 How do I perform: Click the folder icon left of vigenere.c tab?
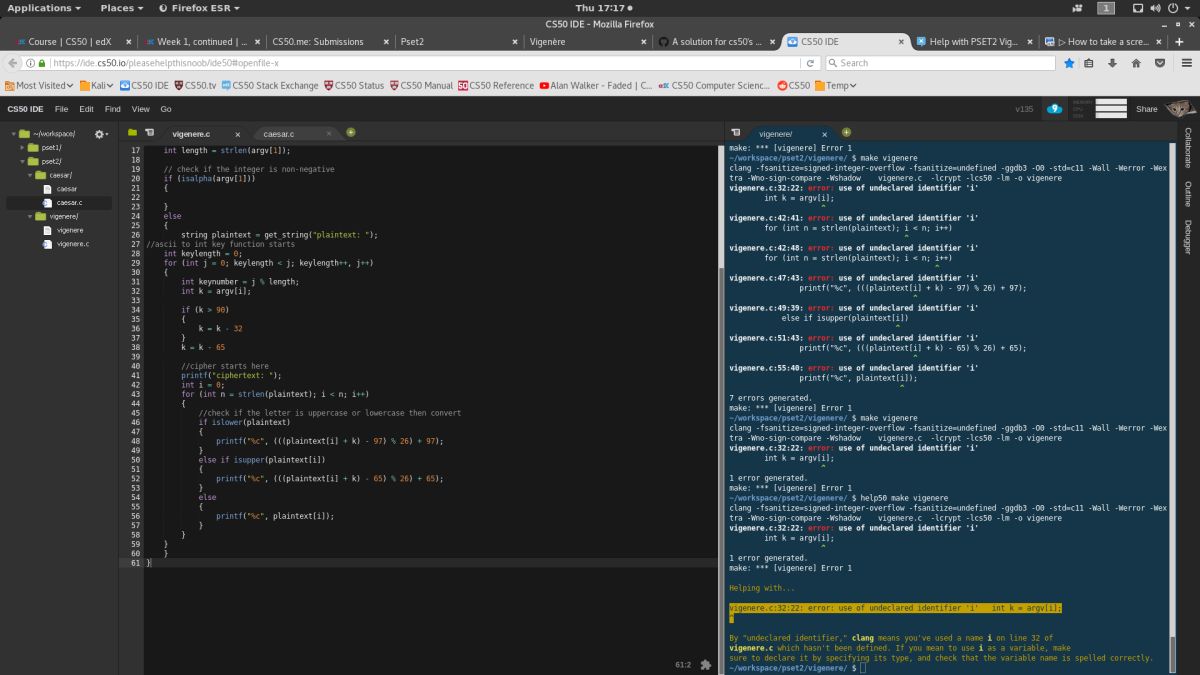[132, 133]
